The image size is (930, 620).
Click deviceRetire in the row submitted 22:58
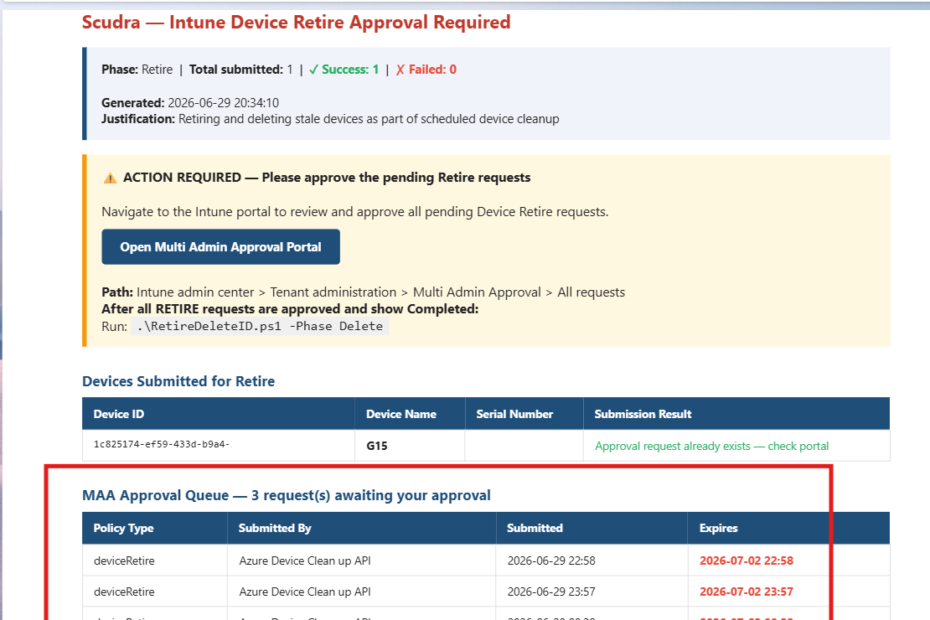click(124, 561)
